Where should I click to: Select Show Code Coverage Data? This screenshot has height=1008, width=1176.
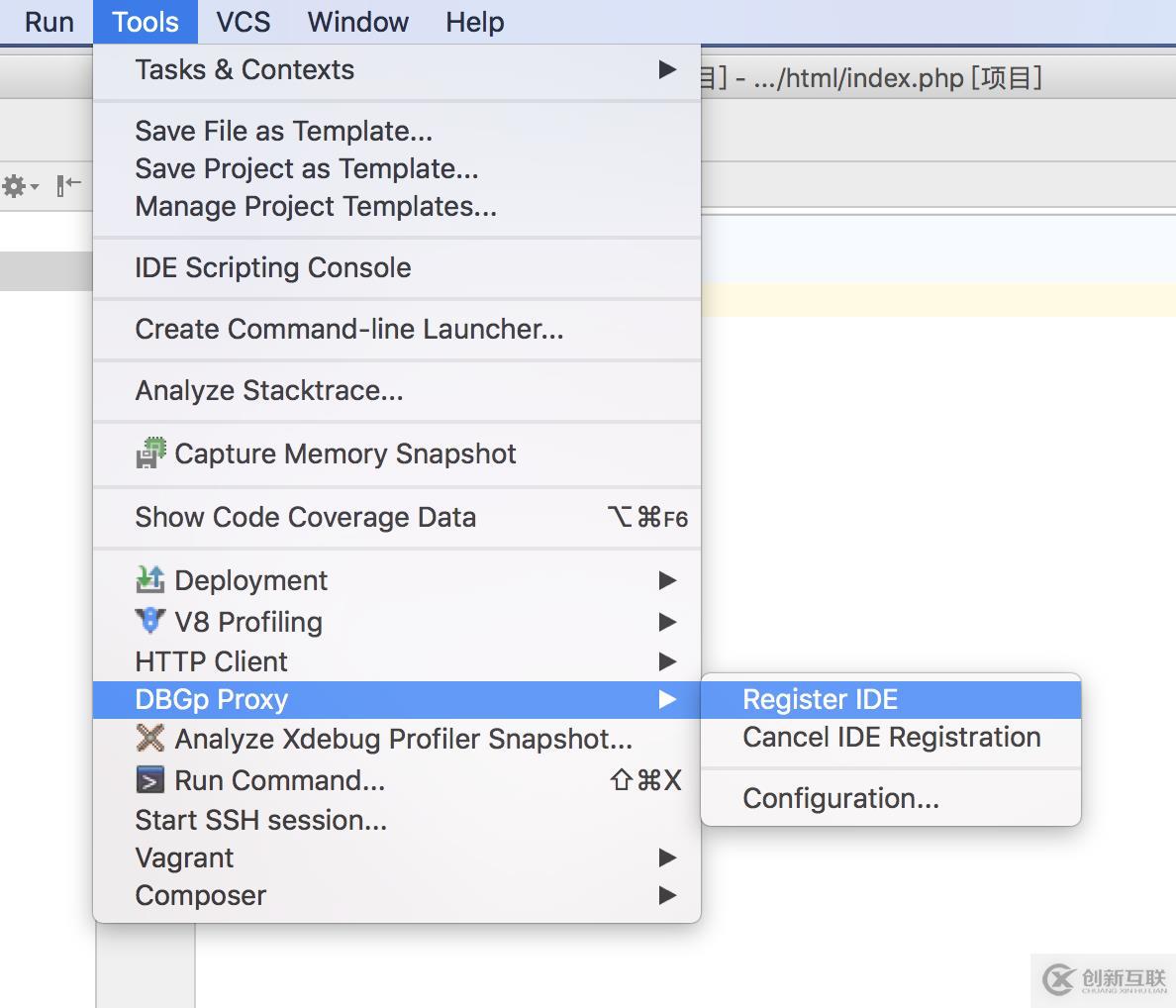[397, 518]
